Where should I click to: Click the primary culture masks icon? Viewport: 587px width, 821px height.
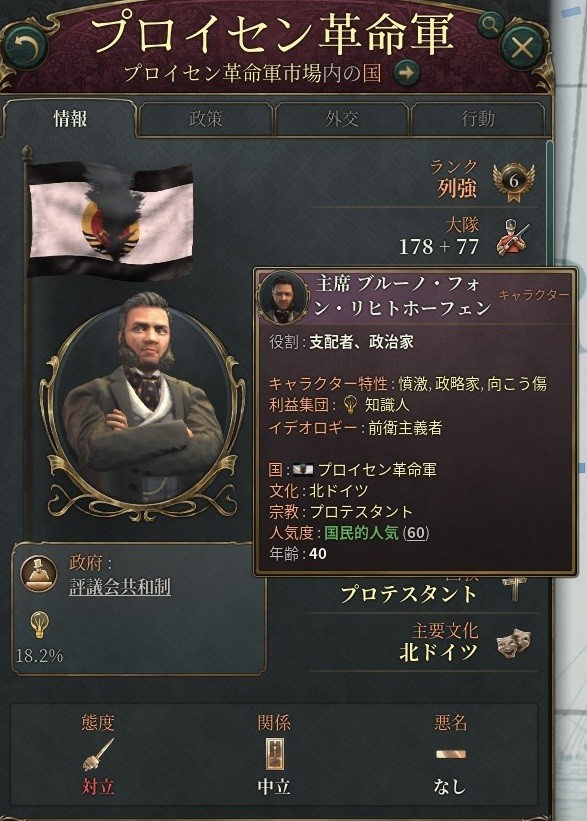[514, 644]
